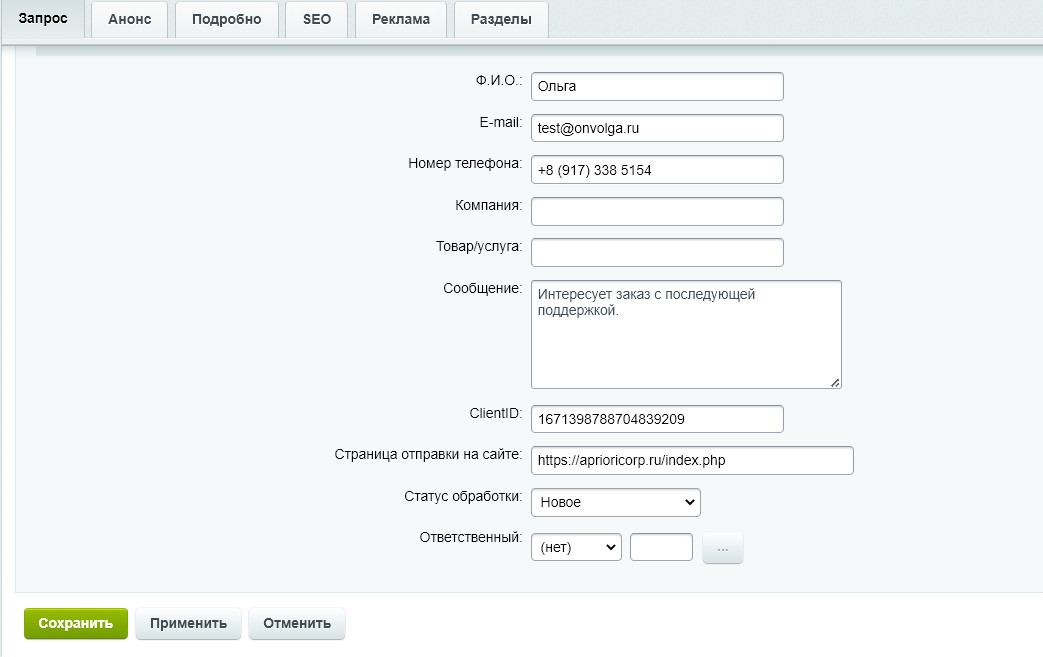Image resolution: width=1043 pixels, height=657 pixels.
Task: Open the Статус обработки dropdown
Action: pos(616,502)
